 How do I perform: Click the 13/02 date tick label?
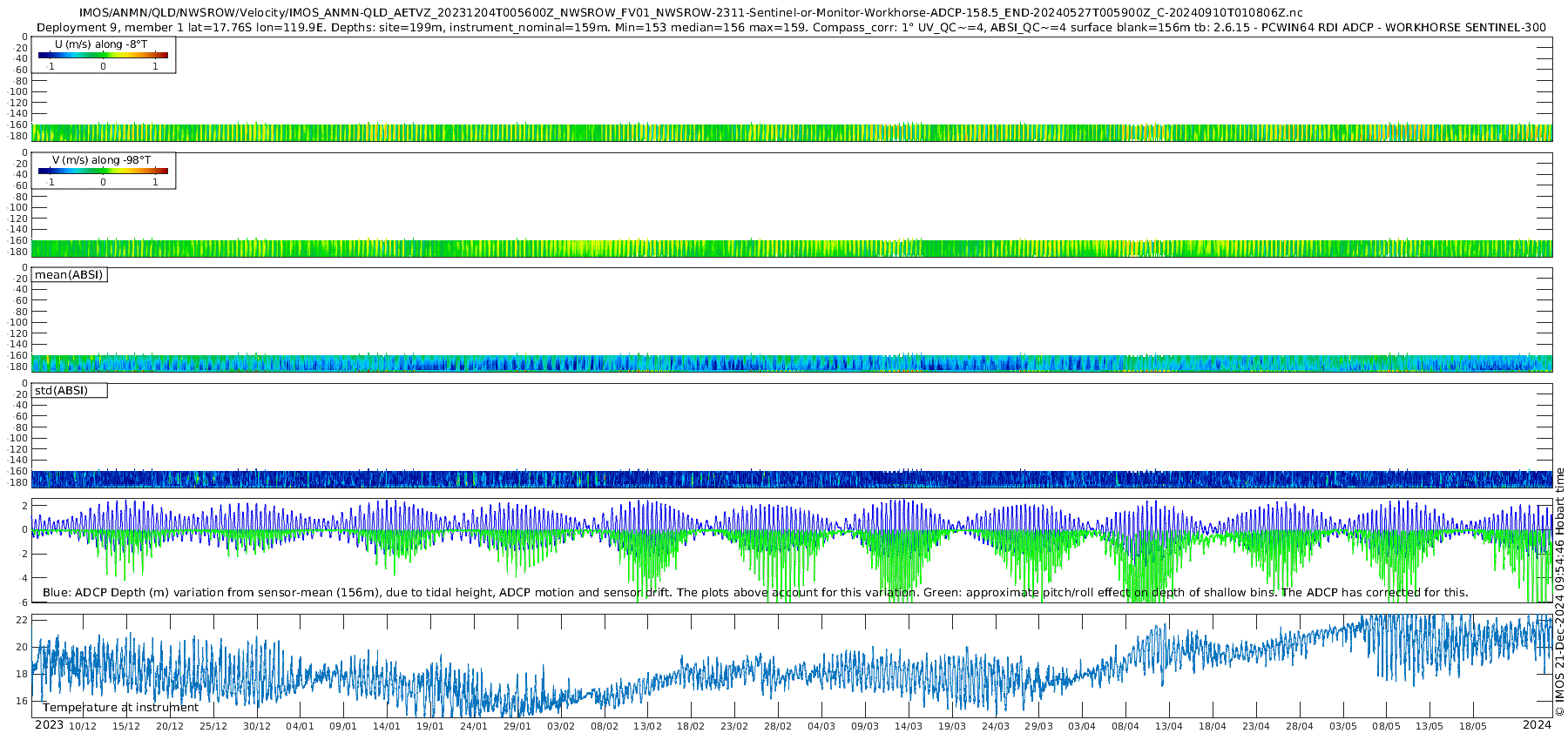[x=647, y=726]
